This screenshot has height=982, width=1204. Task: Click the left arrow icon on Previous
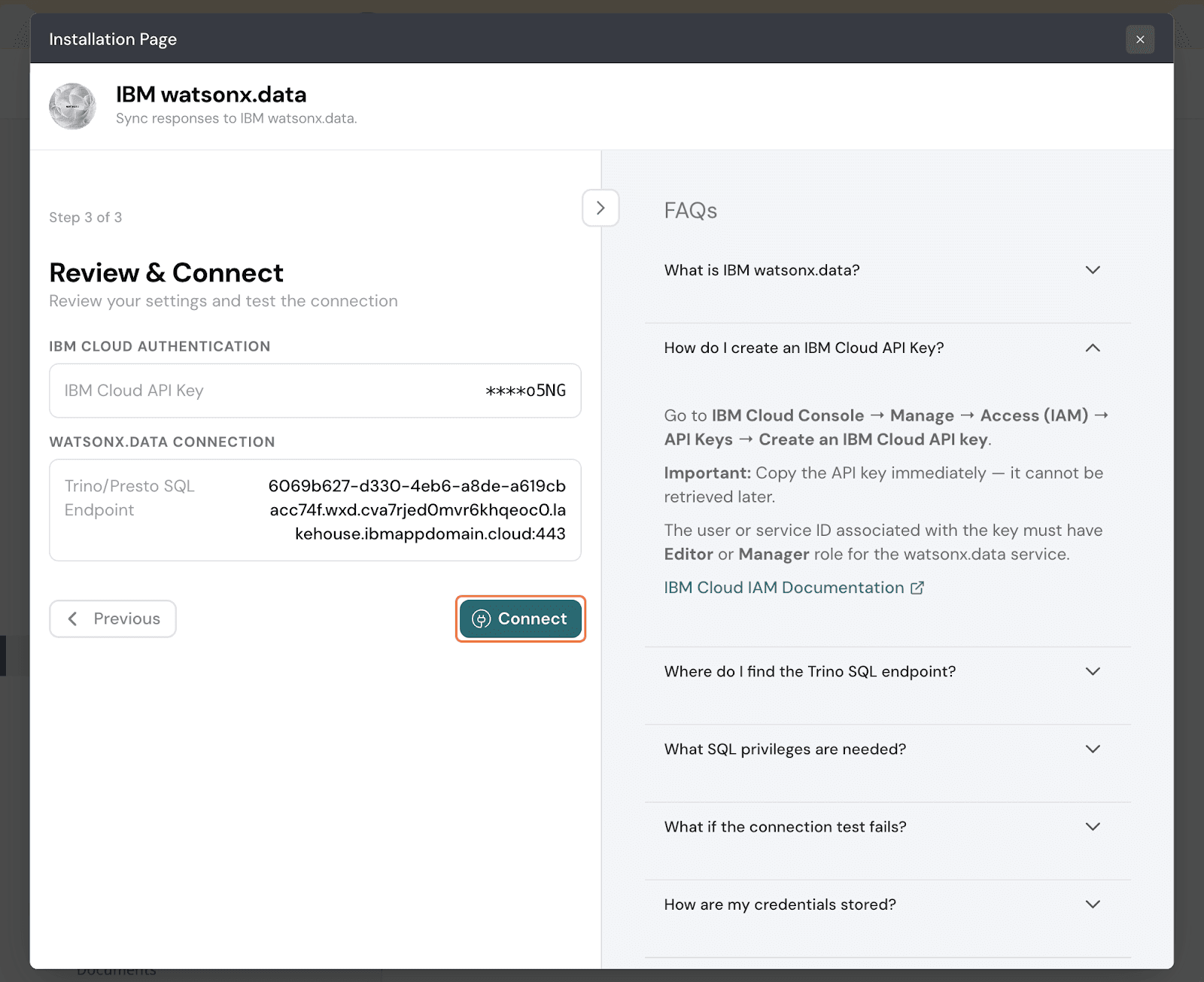coord(73,619)
